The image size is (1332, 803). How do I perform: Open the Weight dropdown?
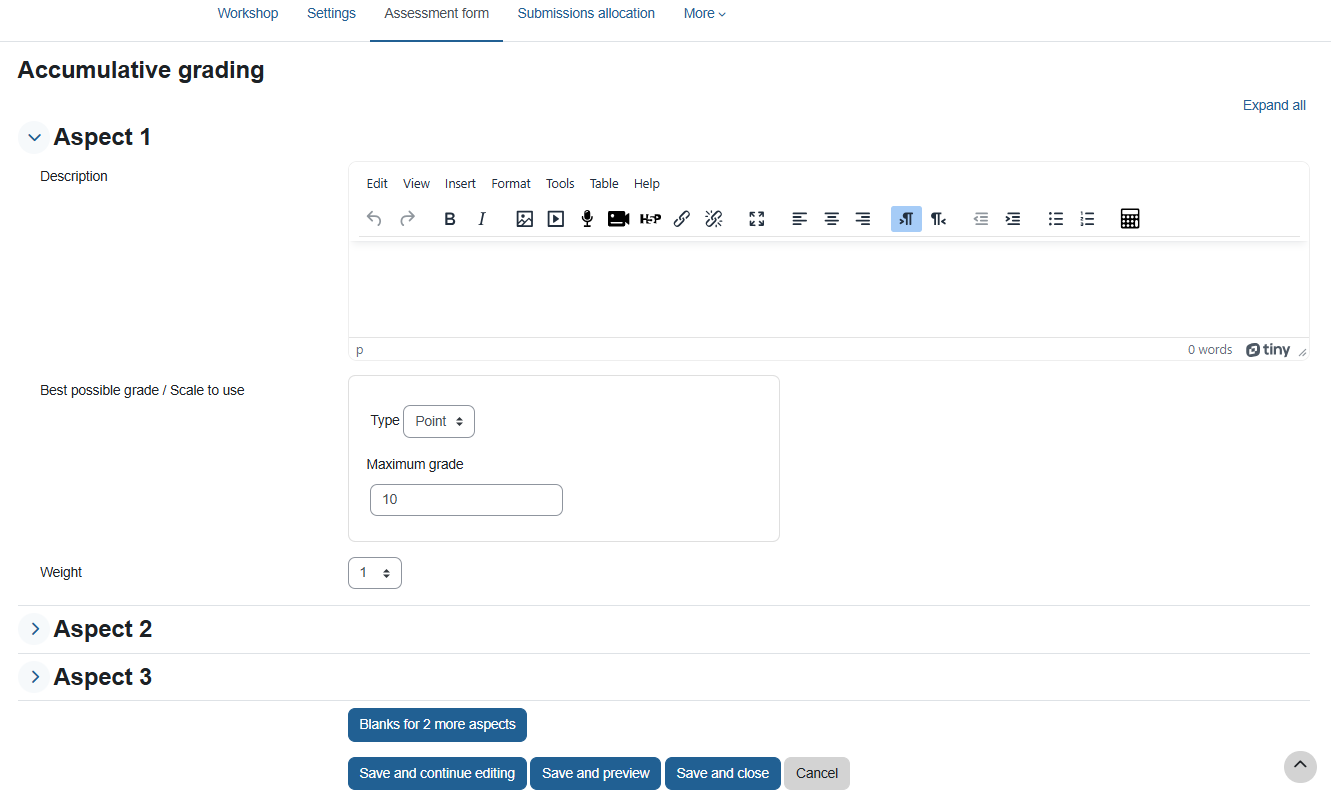click(375, 573)
